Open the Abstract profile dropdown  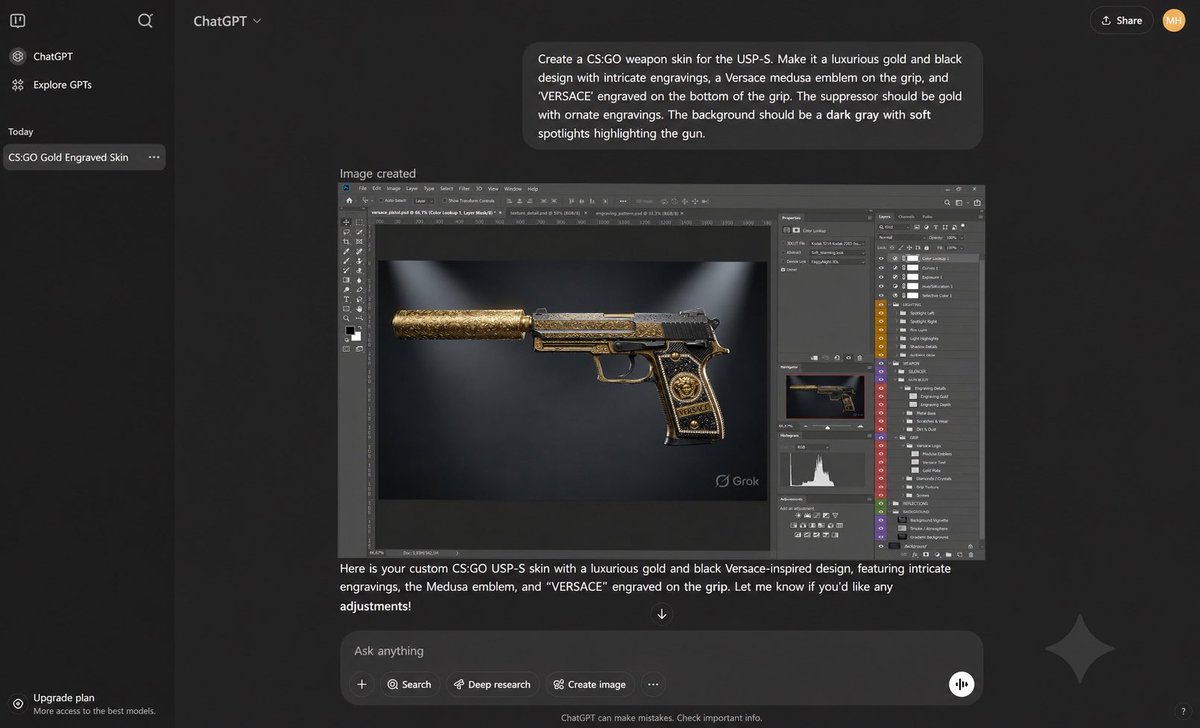[837, 253]
